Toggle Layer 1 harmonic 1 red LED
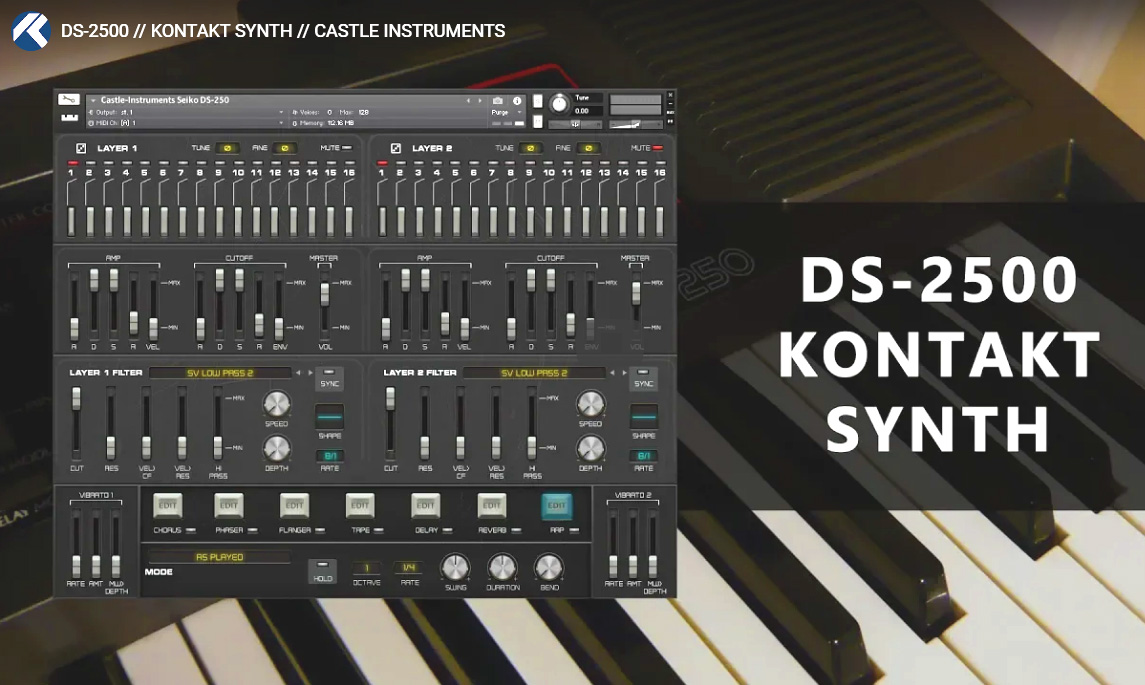 pyautogui.click(x=72, y=163)
